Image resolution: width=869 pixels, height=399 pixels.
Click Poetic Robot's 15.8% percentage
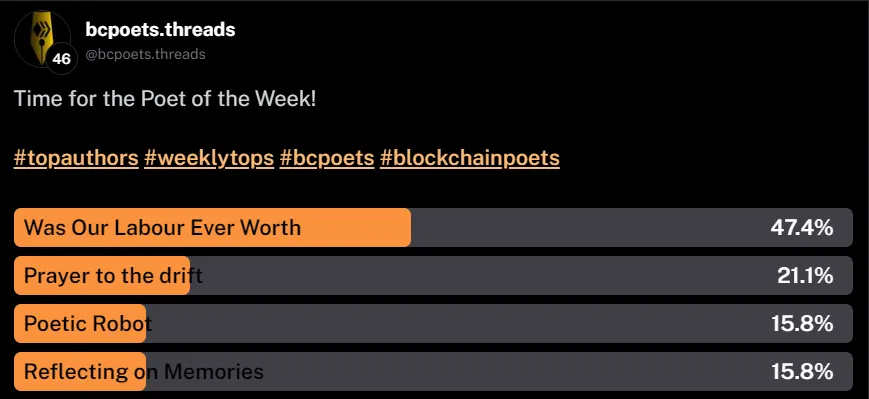(802, 323)
